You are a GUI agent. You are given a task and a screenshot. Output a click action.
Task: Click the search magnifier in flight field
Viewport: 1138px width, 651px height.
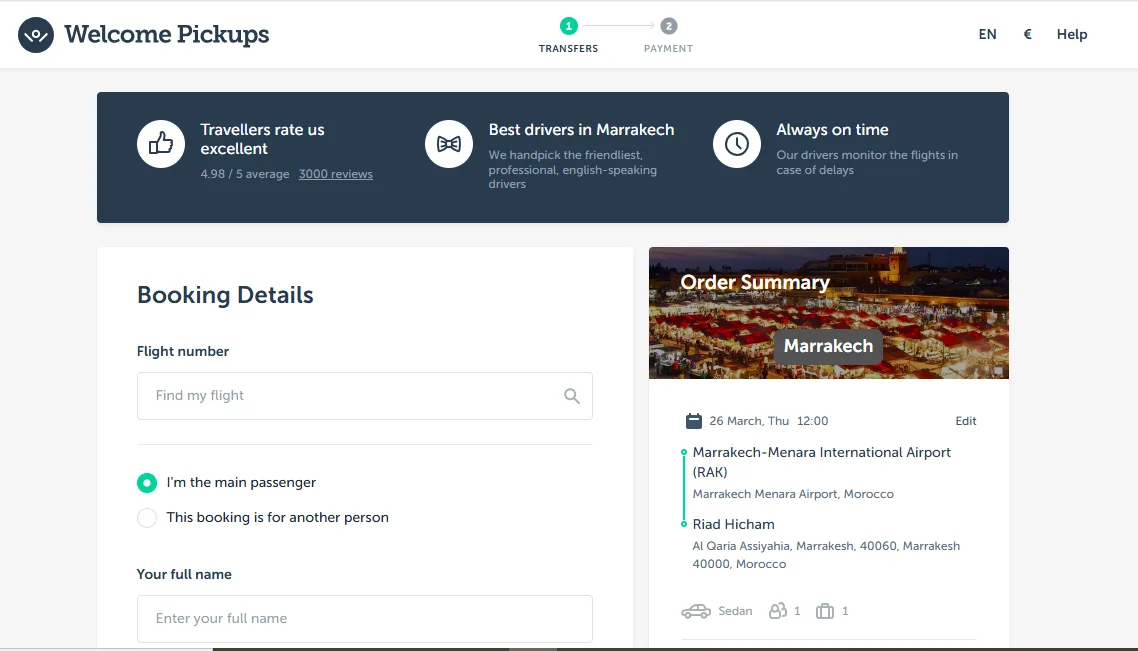[572, 396]
